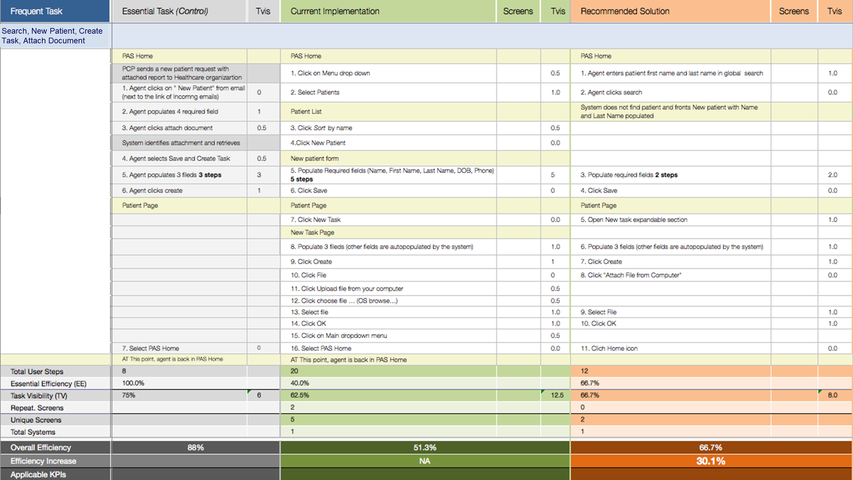This screenshot has height=480, width=853.
Task: Click 'System identifies attachment and retrieves' cell
Action: (180, 143)
